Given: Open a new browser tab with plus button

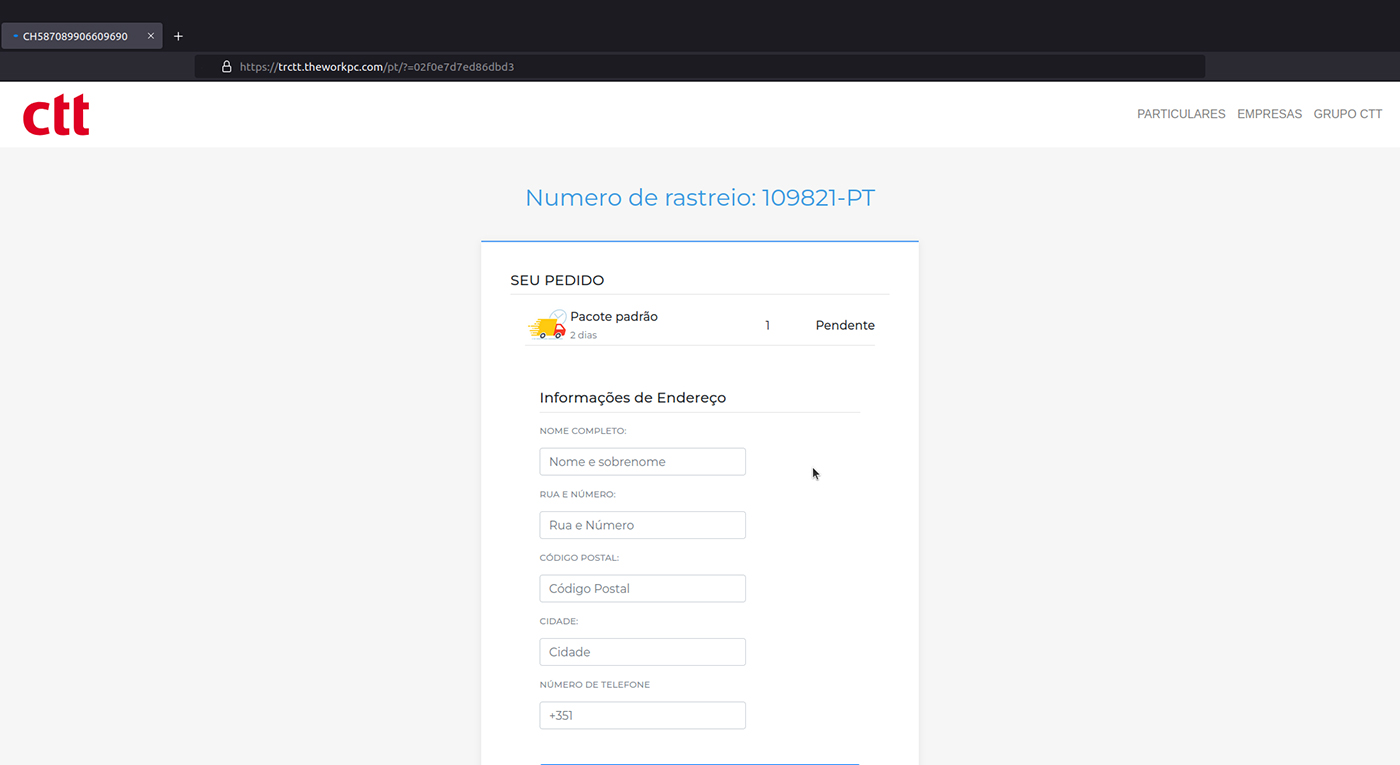Looking at the screenshot, I should click(x=178, y=36).
